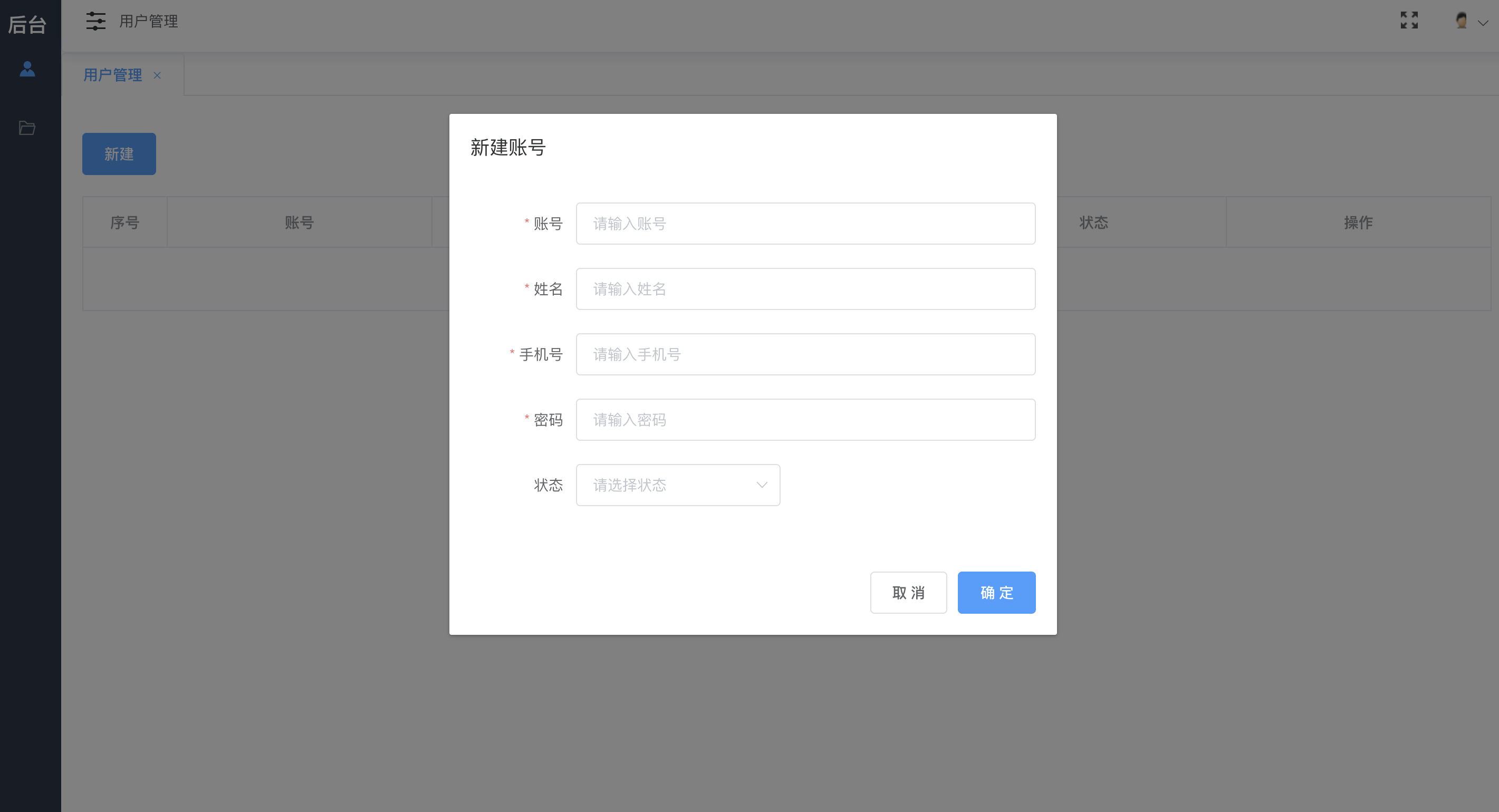Switch to the 用户管理 tab
The width and height of the screenshot is (1499, 812).
[113, 75]
